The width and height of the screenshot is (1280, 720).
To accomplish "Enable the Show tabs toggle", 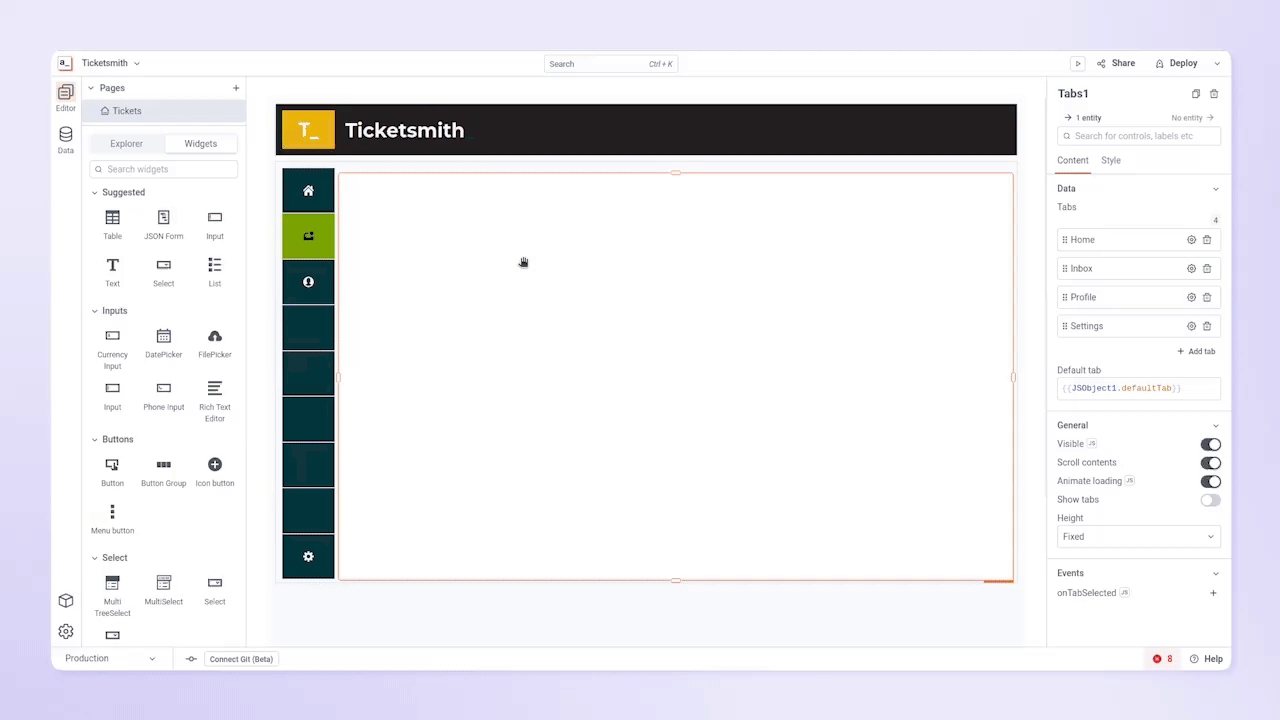I will tap(1210, 499).
